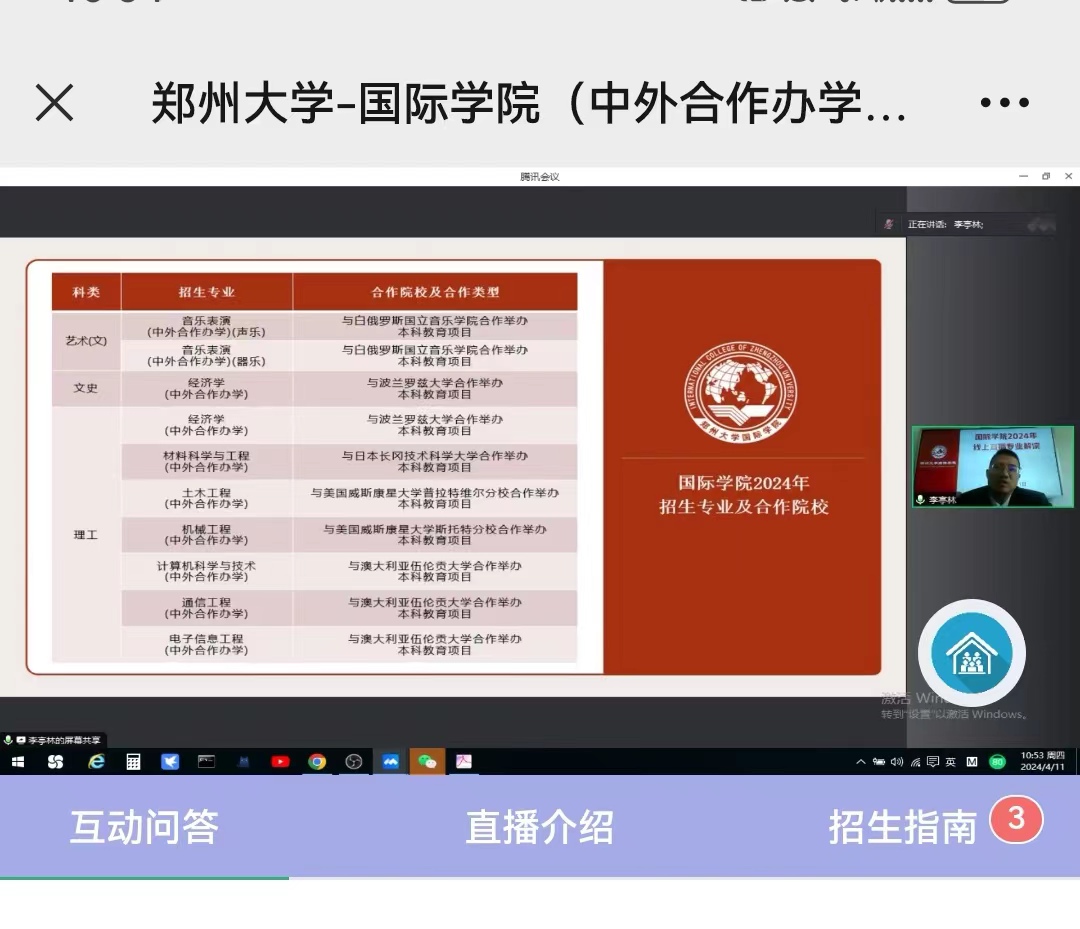Close the live page with X icon
The width and height of the screenshot is (1080, 929).
tap(54, 103)
